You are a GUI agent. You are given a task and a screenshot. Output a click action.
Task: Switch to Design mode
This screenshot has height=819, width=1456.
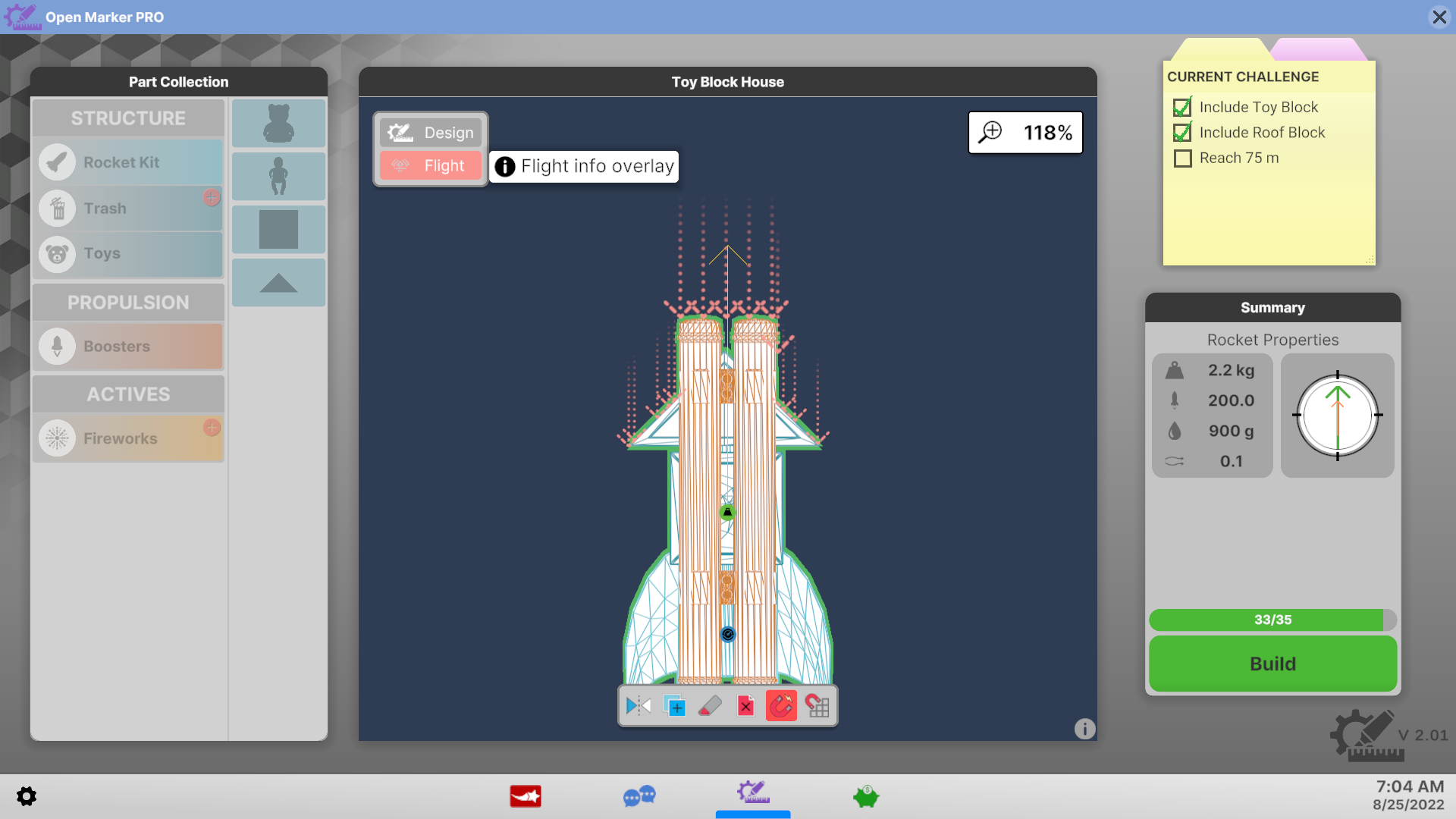tap(431, 133)
